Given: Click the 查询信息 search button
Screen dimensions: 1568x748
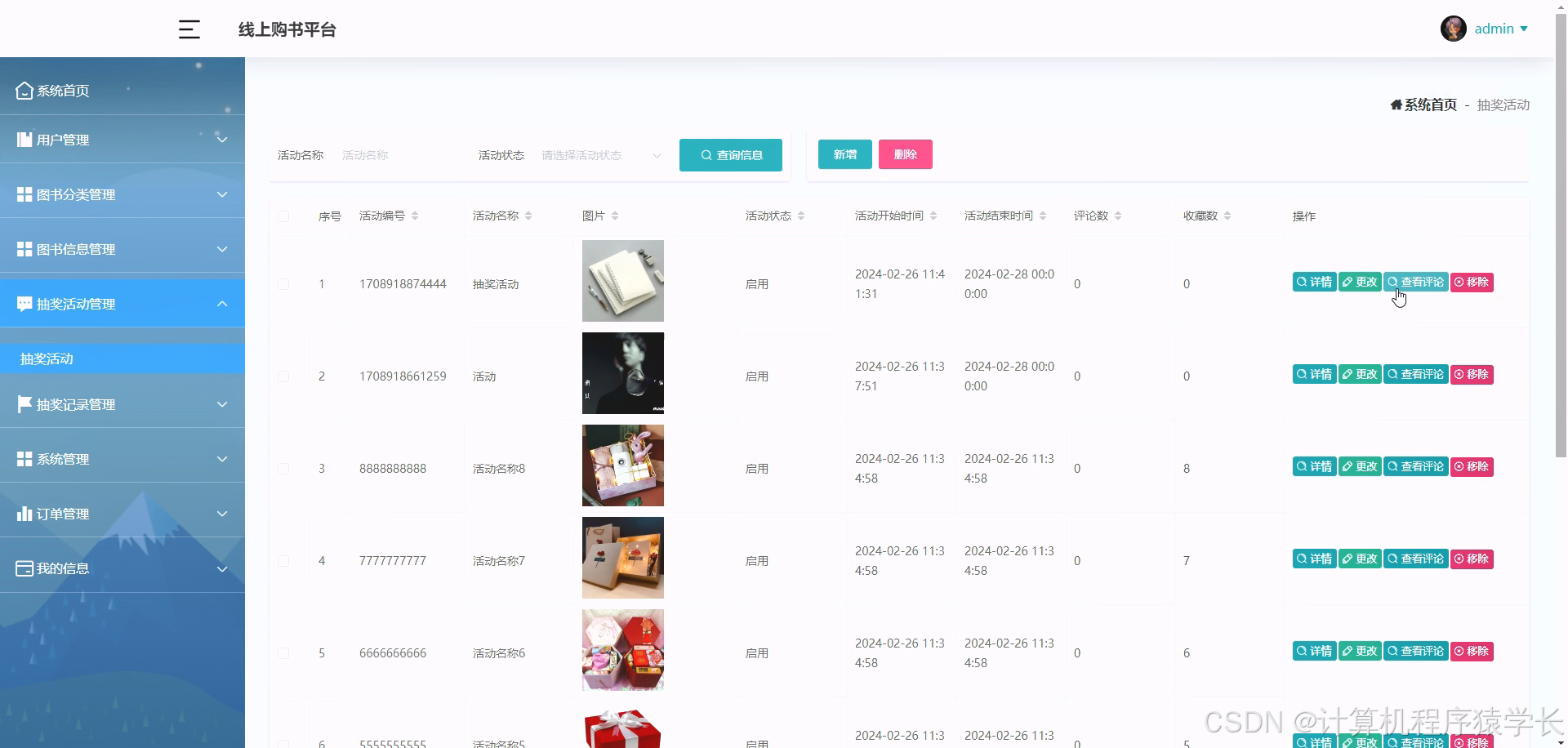Looking at the screenshot, I should 731,155.
